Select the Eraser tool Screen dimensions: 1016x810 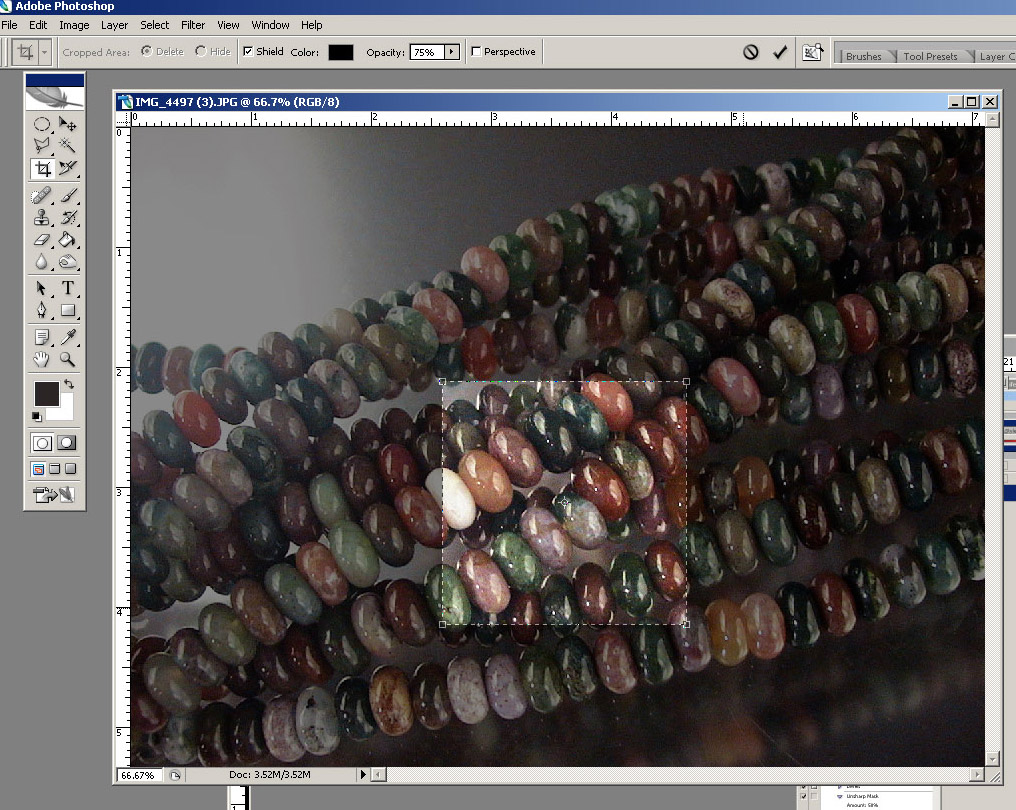click(41, 240)
